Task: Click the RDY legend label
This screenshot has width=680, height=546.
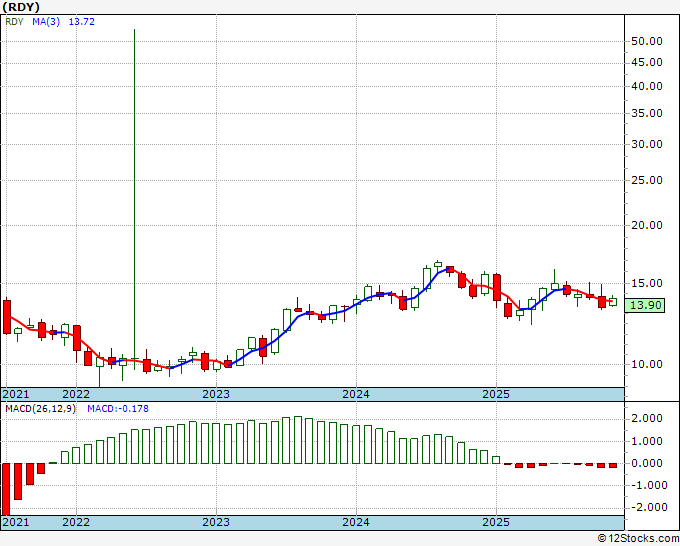Action: coord(14,22)
